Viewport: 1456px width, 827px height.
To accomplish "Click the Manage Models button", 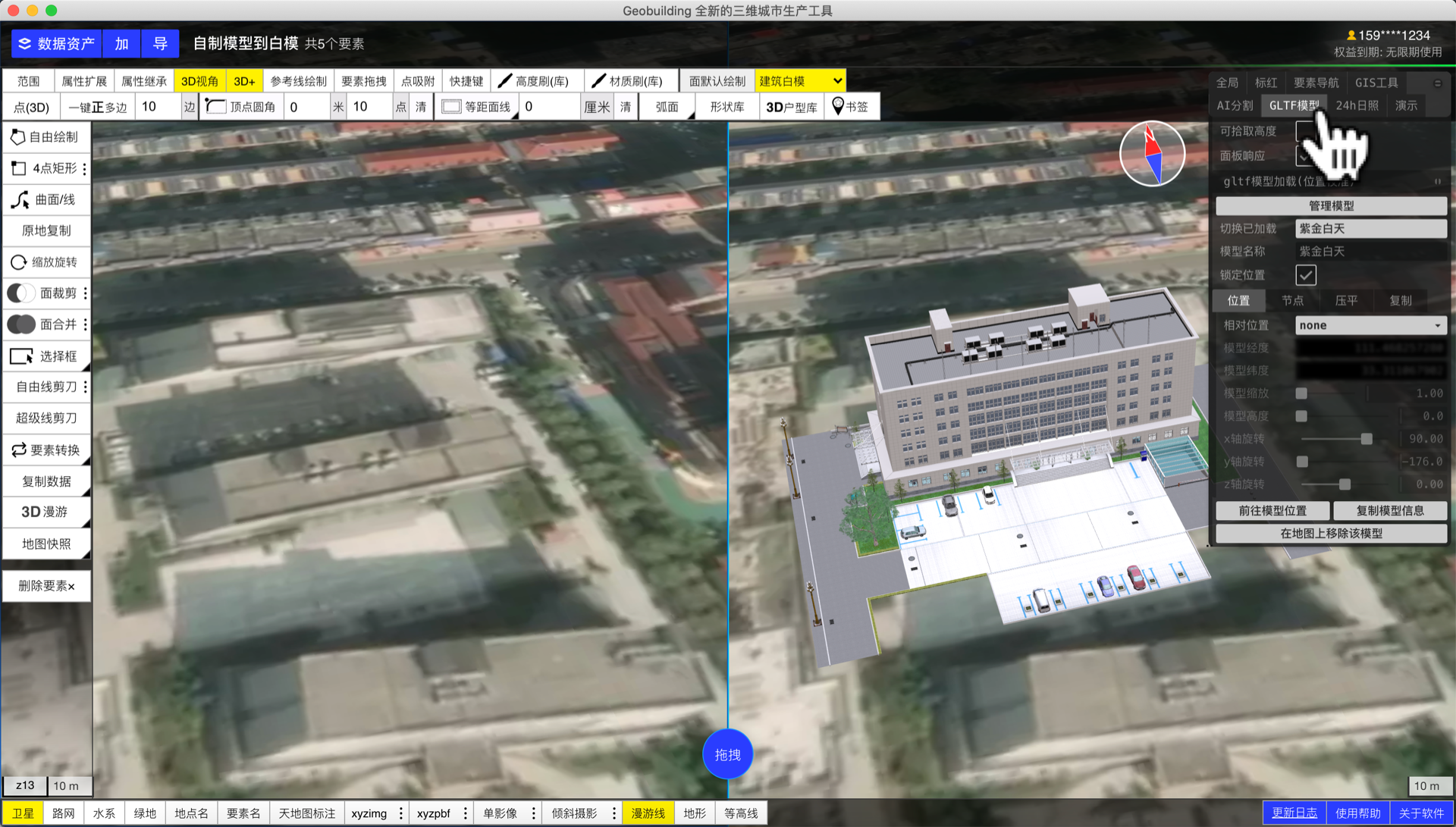I will [x=1331, y=205].
